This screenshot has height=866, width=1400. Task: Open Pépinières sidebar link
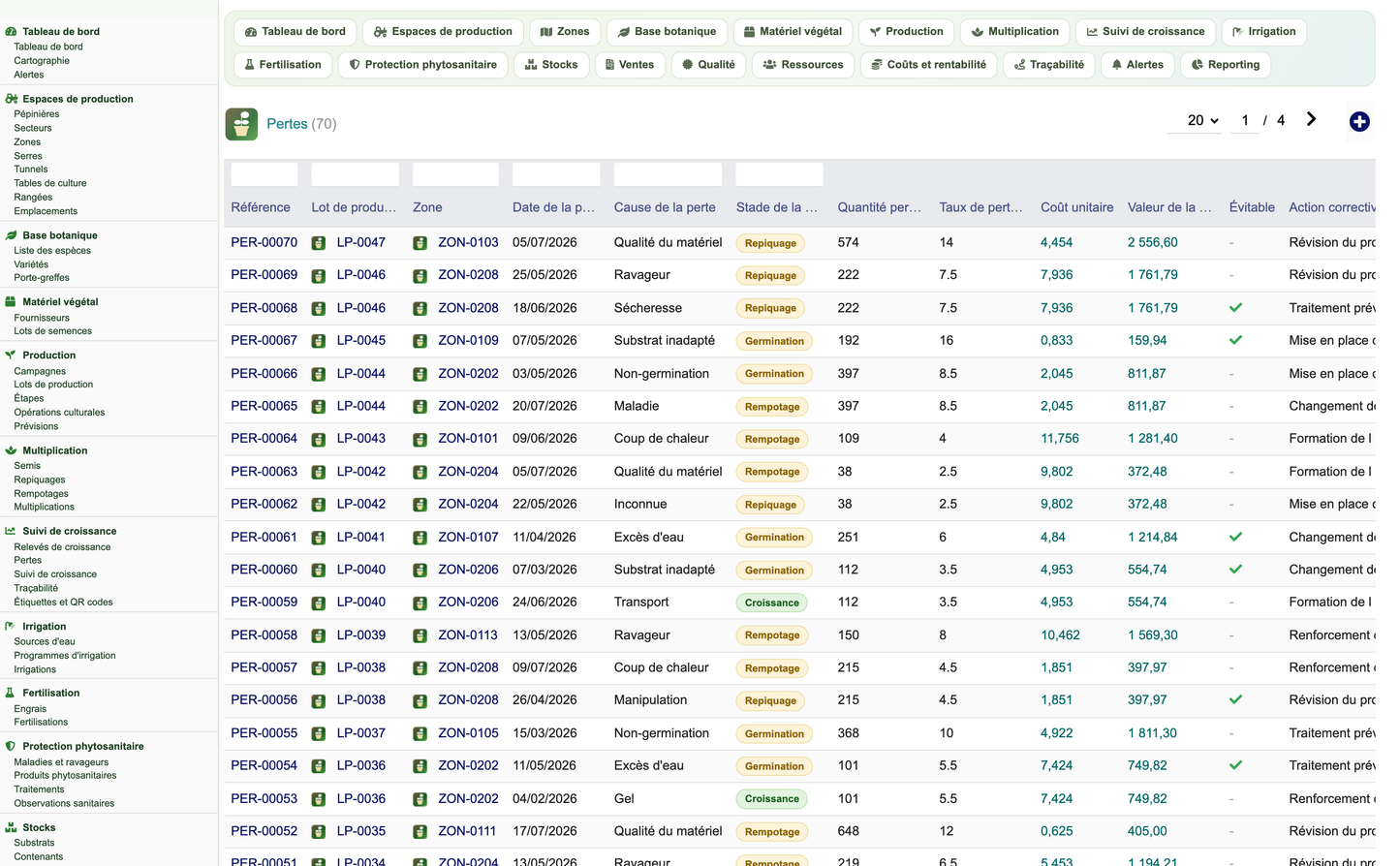click(x=37, y=114)
